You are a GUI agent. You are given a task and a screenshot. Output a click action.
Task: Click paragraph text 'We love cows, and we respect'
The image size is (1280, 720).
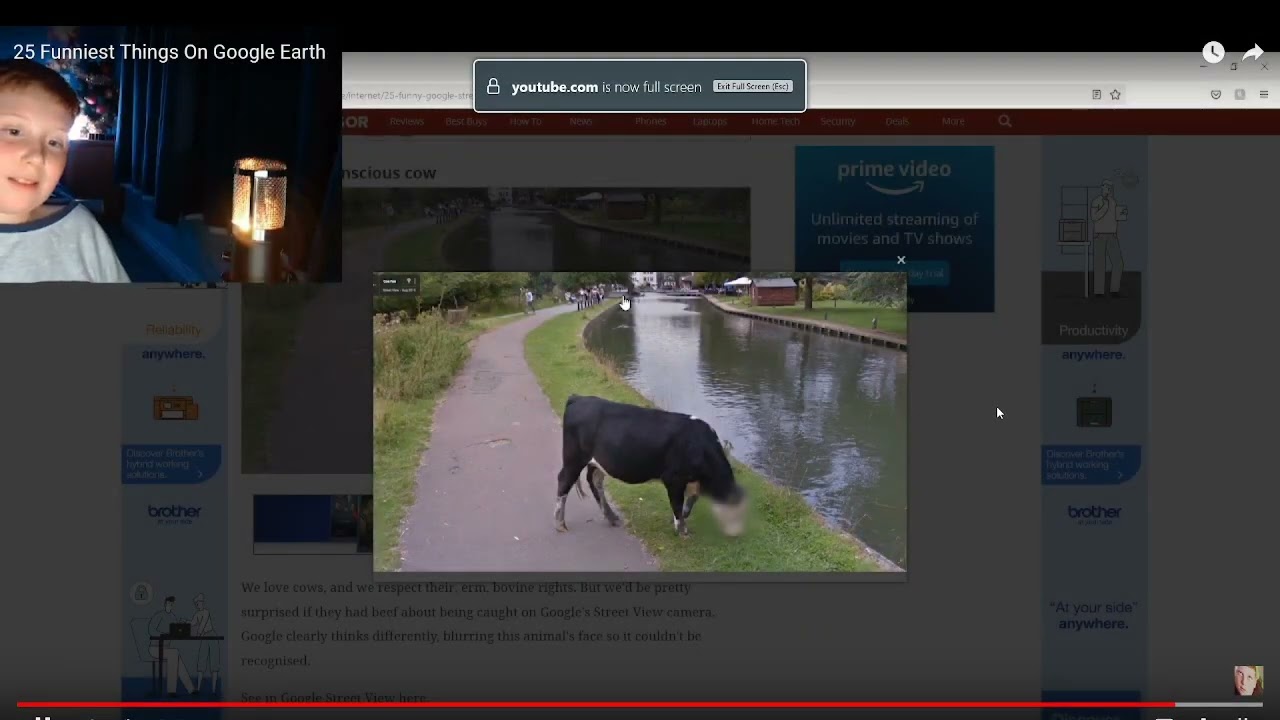tap(348, 588)
